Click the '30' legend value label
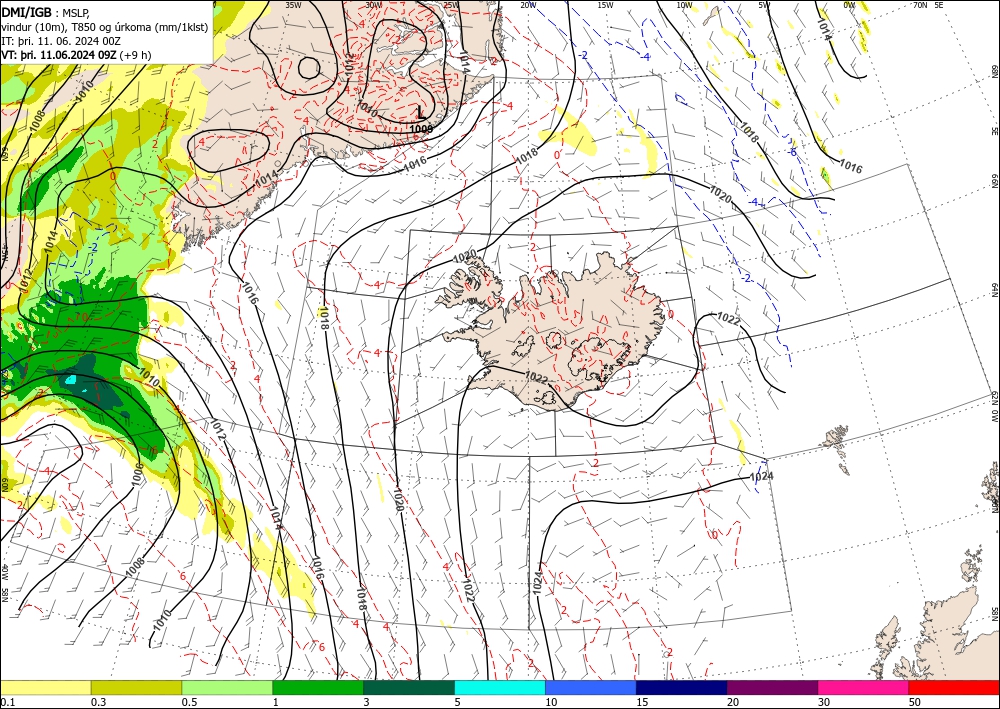Image resolution: width=1000 pixels, height=709 pixels. 825,702
